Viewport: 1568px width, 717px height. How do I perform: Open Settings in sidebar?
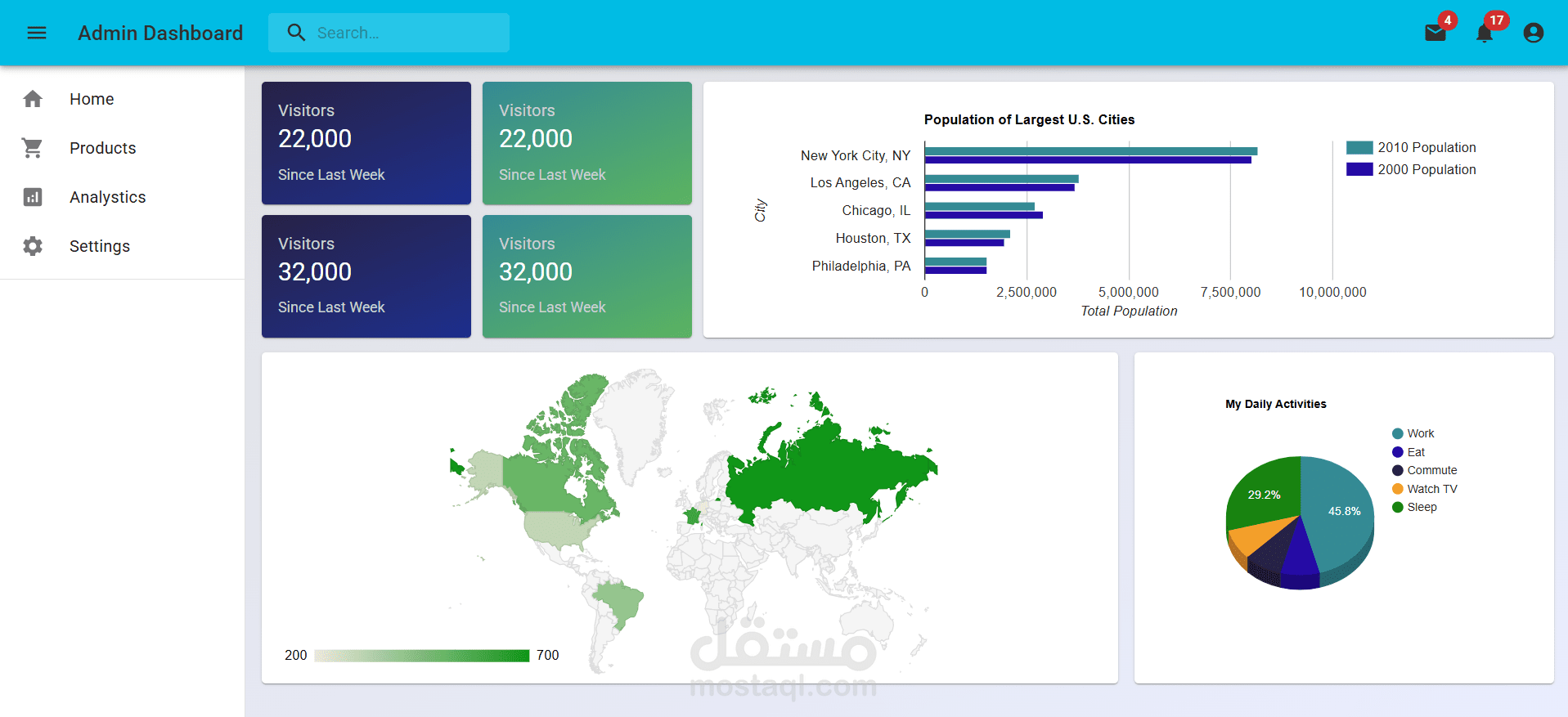pyautogui.click(x=122, y=246)
